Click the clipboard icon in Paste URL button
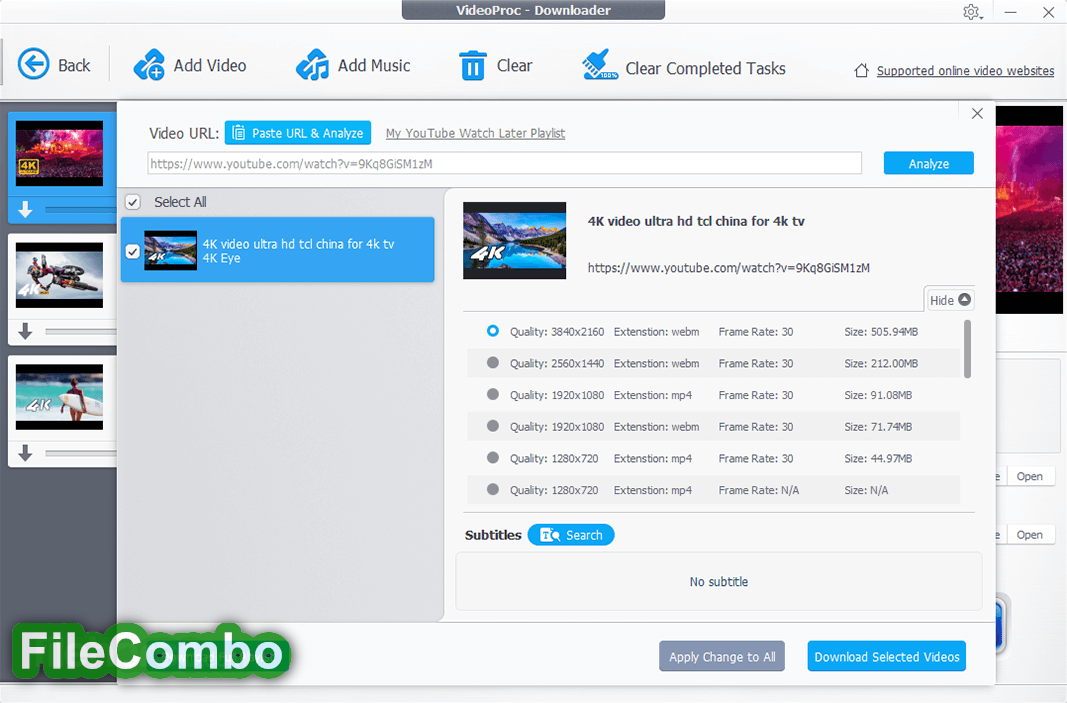The image size is (1067, 703). pyautogui.click(x=239, y=133)
